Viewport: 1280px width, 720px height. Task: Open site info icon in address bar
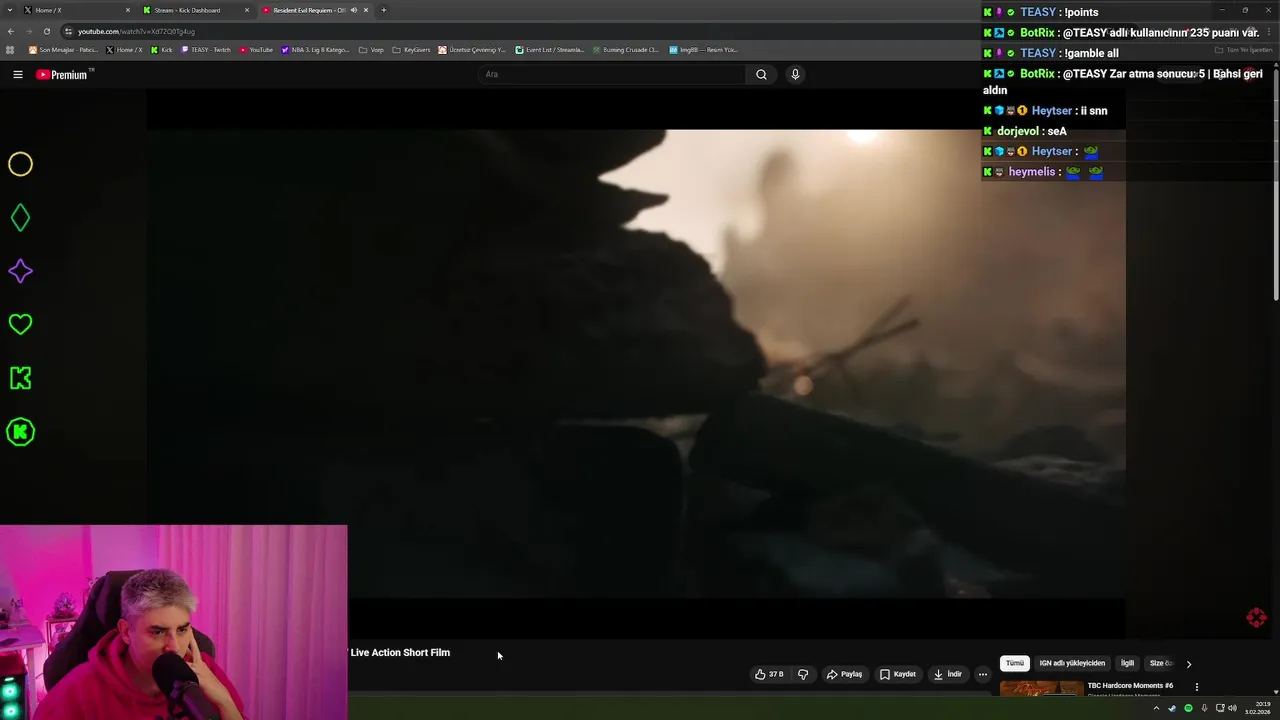[68, 31]
